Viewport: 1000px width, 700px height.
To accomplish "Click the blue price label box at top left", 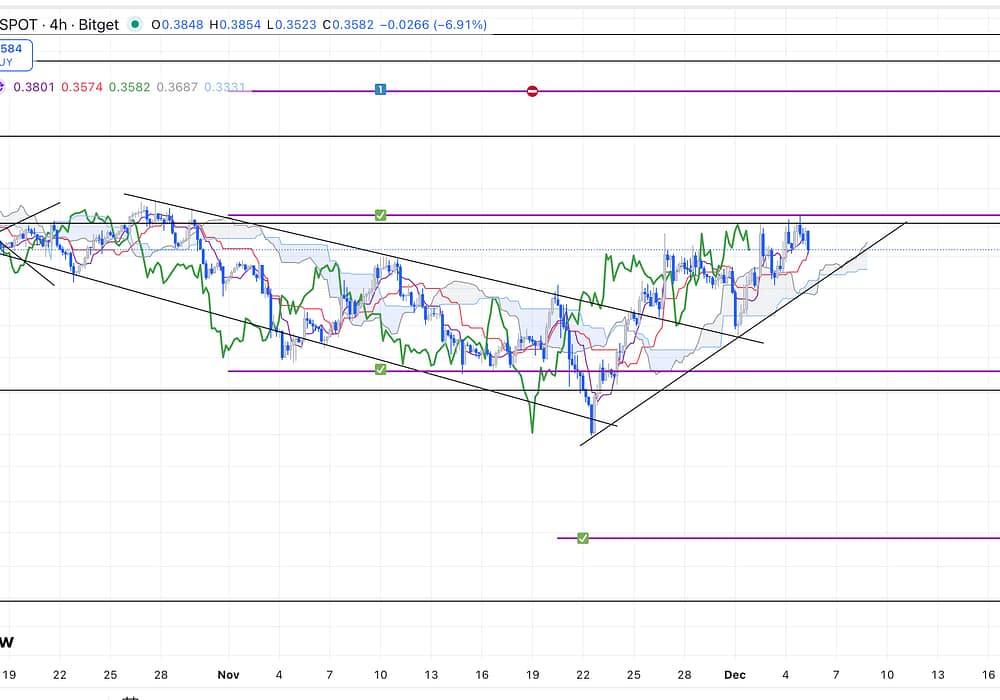I will point(15,53).
